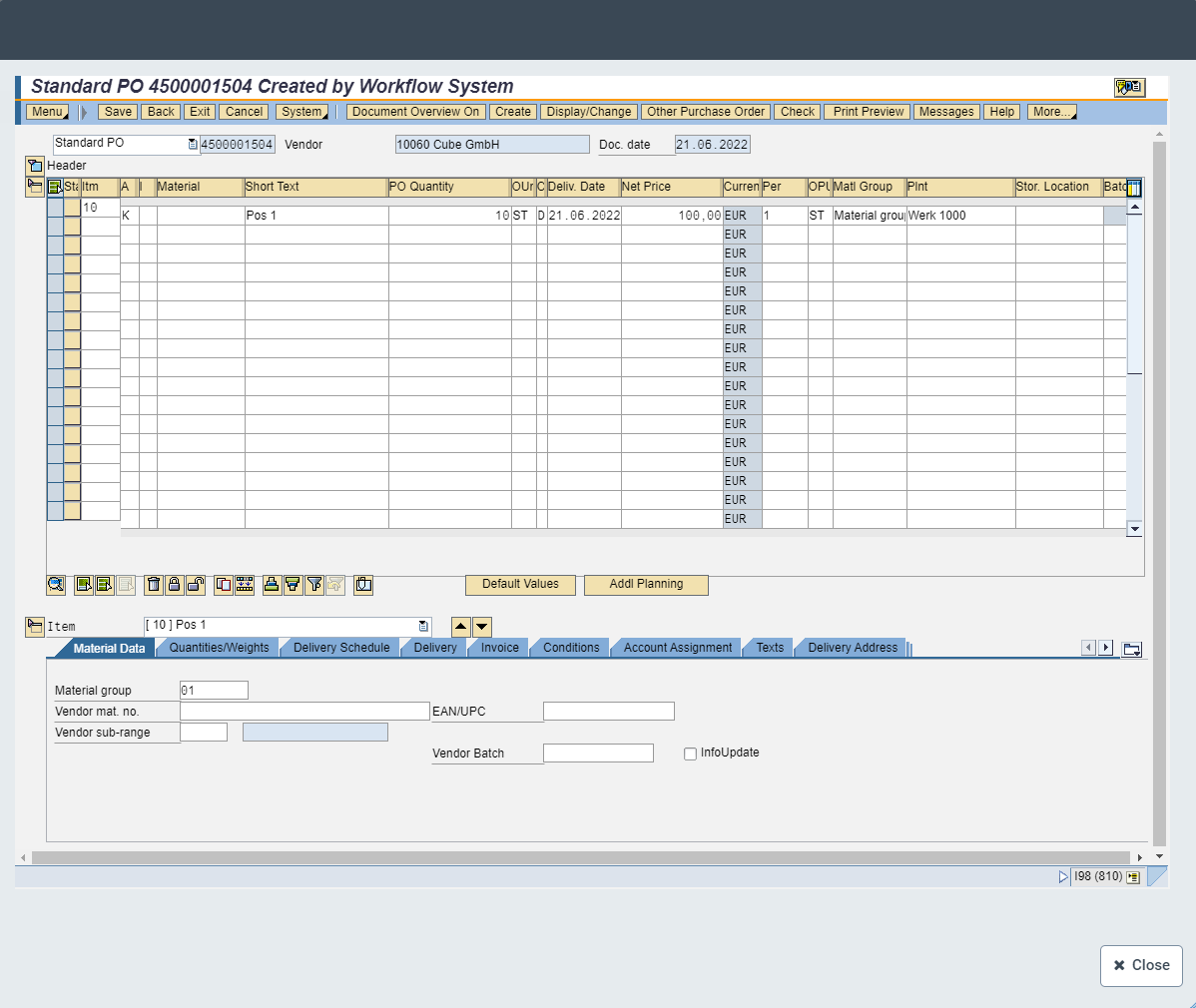Click the Vendor mat. no. input field
Viewport: 1196px width, 1008px height.
coord(303,712)
